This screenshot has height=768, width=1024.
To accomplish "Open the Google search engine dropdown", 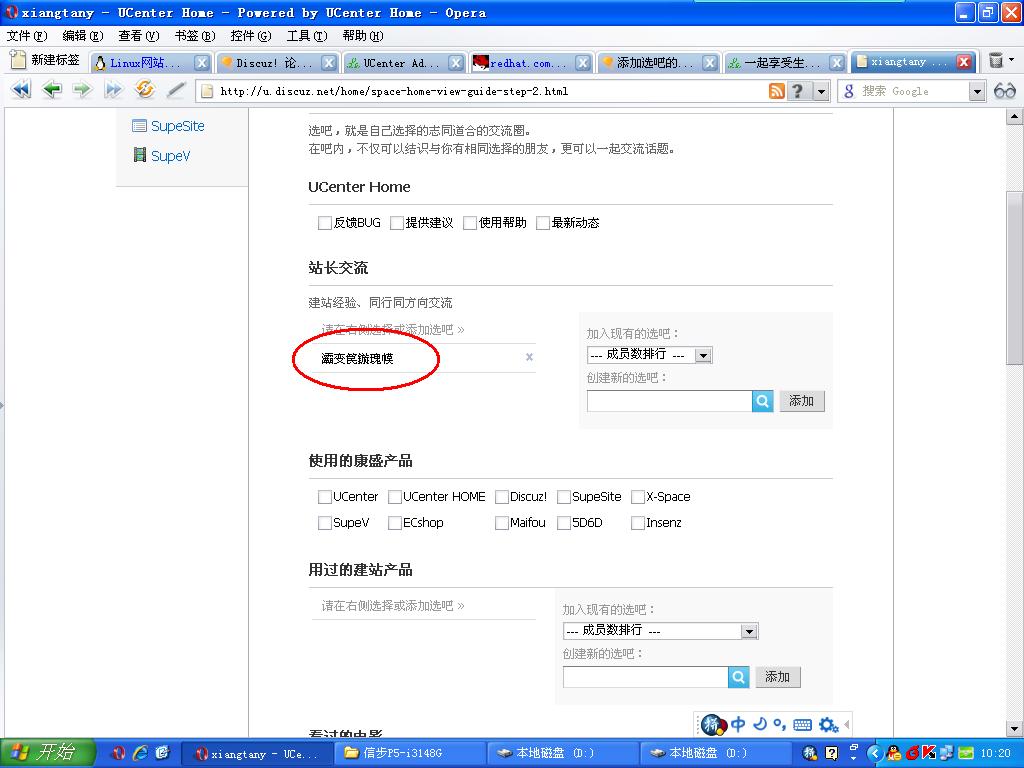I will 977,91.
